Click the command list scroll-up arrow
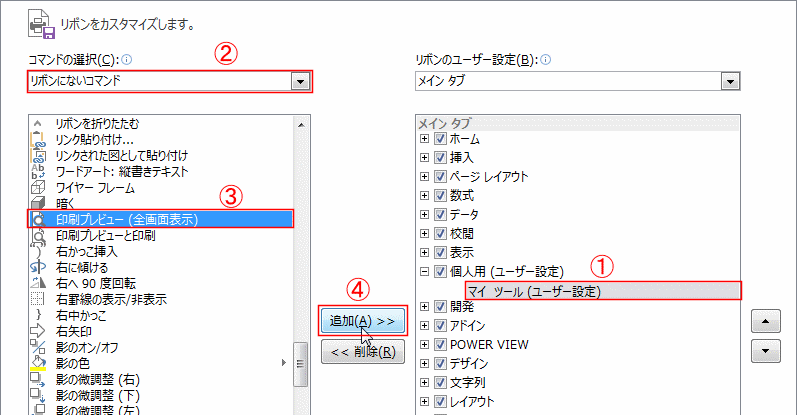Viewport: 797px width, 415px height. click(300, 124)
